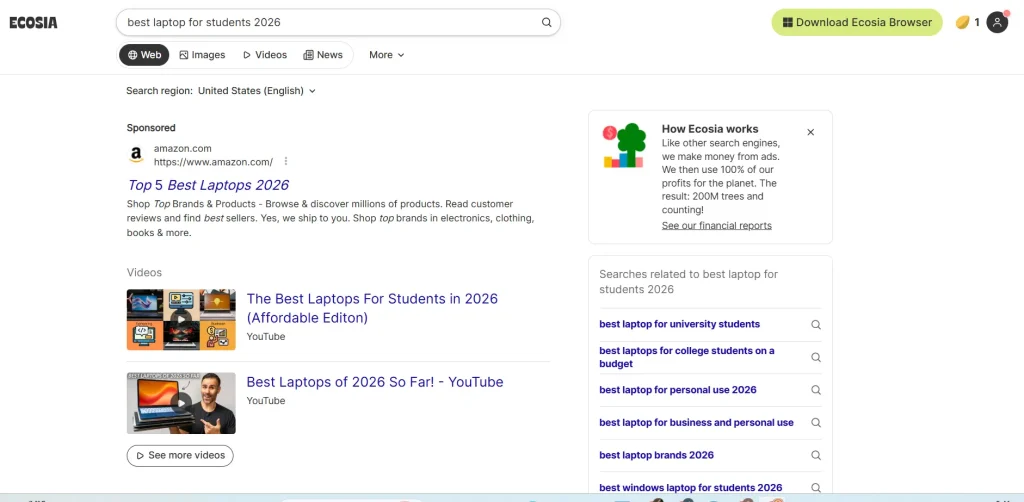
Task: Click the How Ecosia works heading
Action: (x=710, y=129)
